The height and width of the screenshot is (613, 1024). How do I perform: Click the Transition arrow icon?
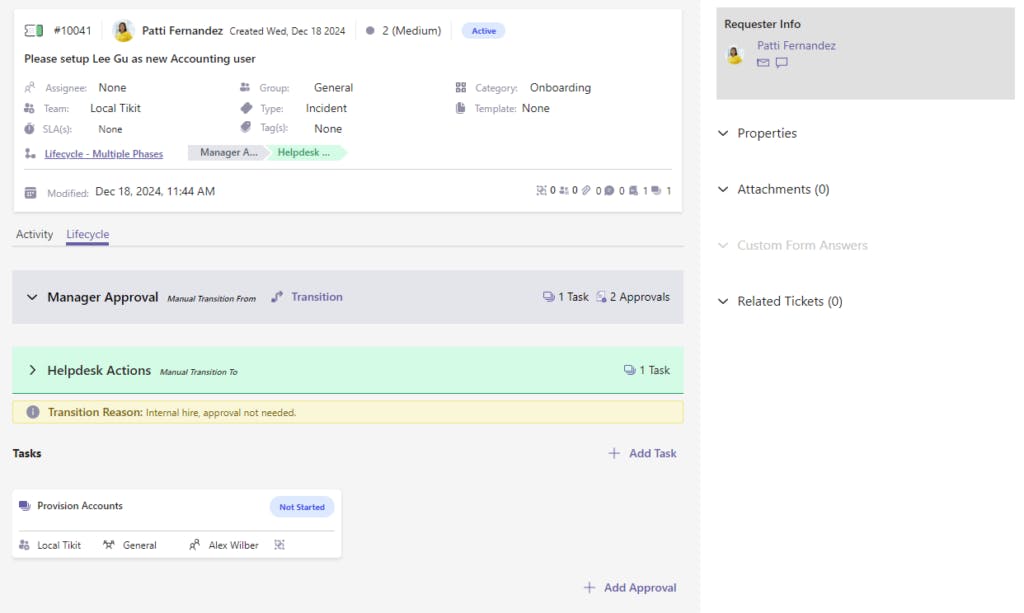coord(277,297)
